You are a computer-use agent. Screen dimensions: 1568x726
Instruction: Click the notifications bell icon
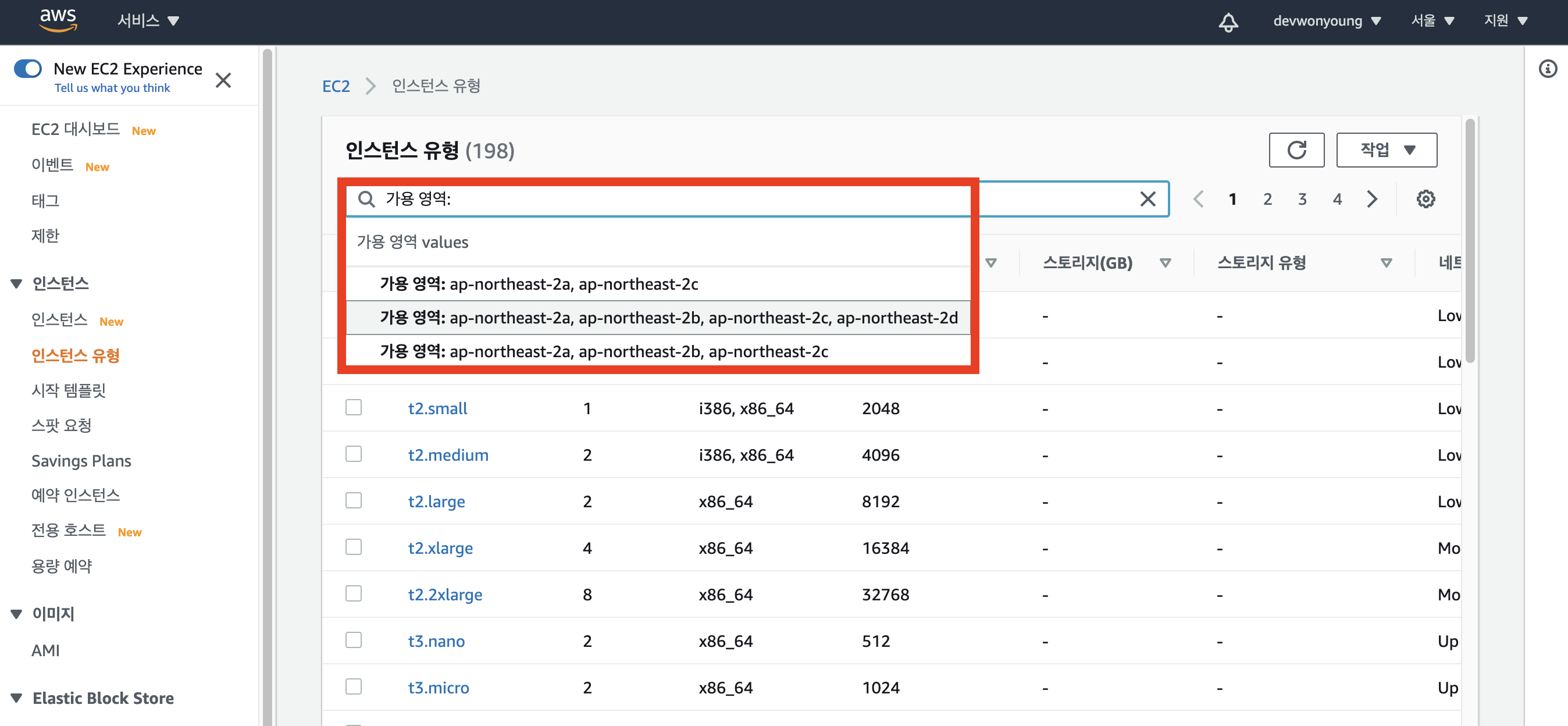1228,22
